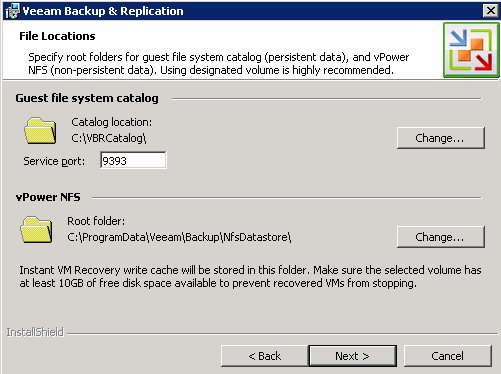Screen dimensions: 501x374
Task: Click the File Locations page title
Action: 57,36
